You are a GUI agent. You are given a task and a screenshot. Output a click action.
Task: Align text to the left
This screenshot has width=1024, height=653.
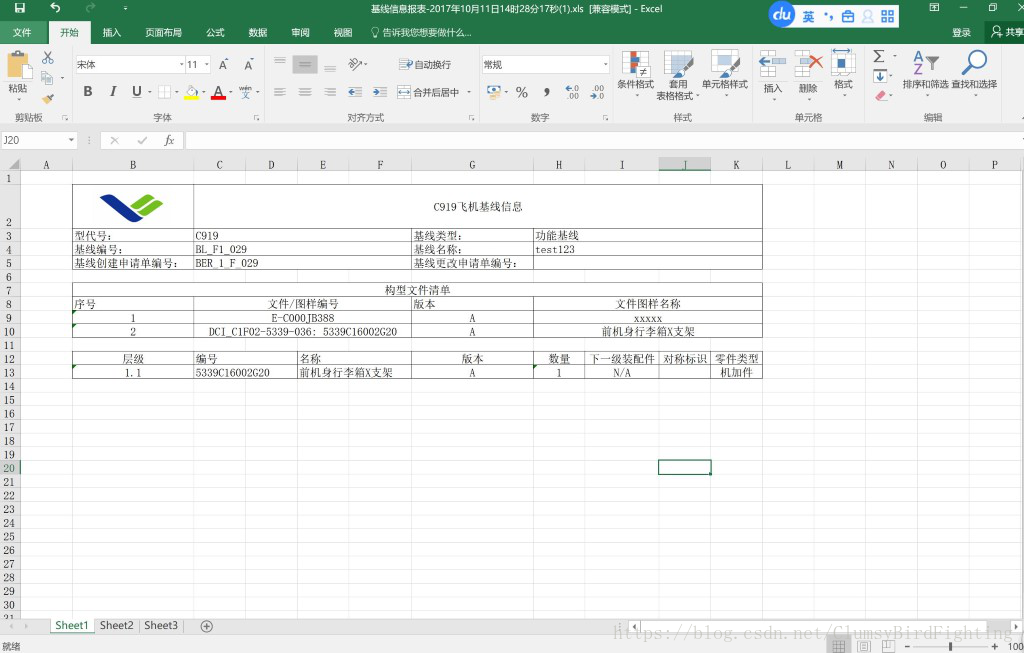pos(280,92)
